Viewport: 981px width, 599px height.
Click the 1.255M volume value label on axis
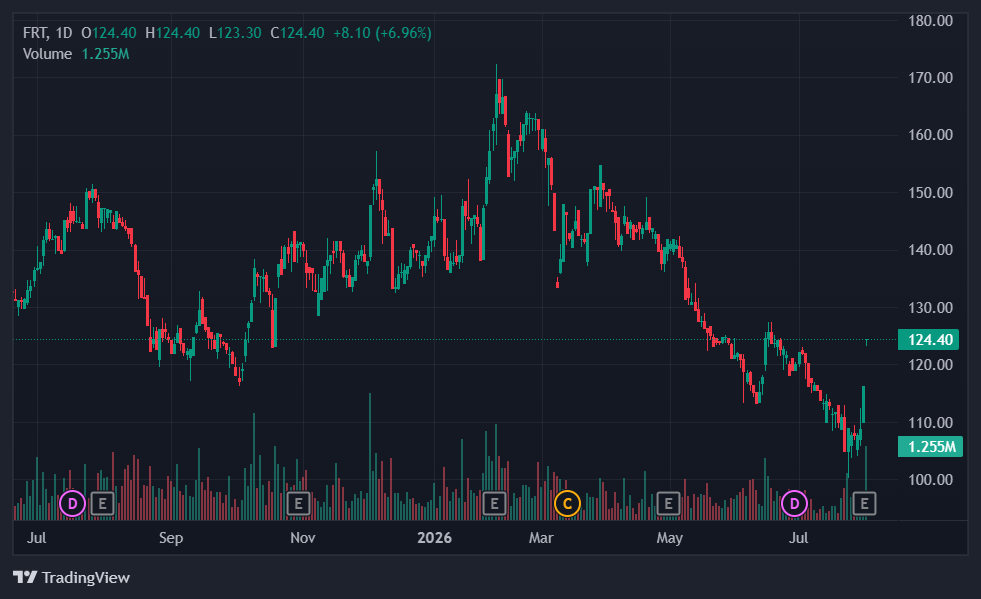pyautogui.click(x=930, y=447)
